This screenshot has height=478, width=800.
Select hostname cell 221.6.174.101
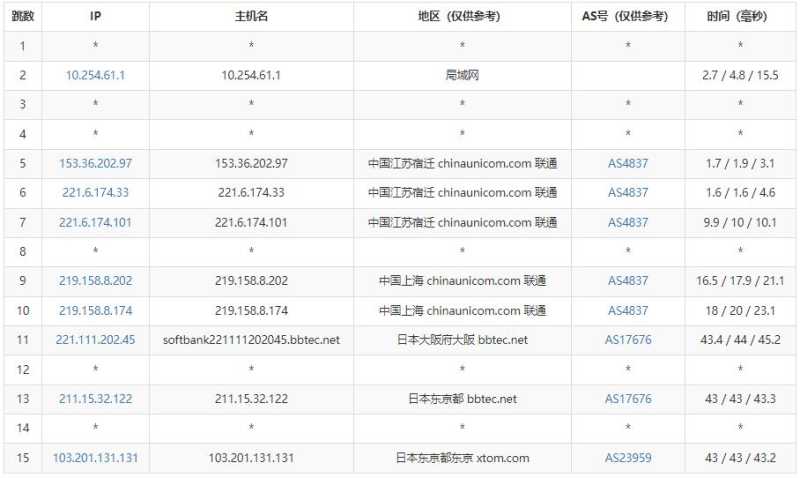pos(251,222)
